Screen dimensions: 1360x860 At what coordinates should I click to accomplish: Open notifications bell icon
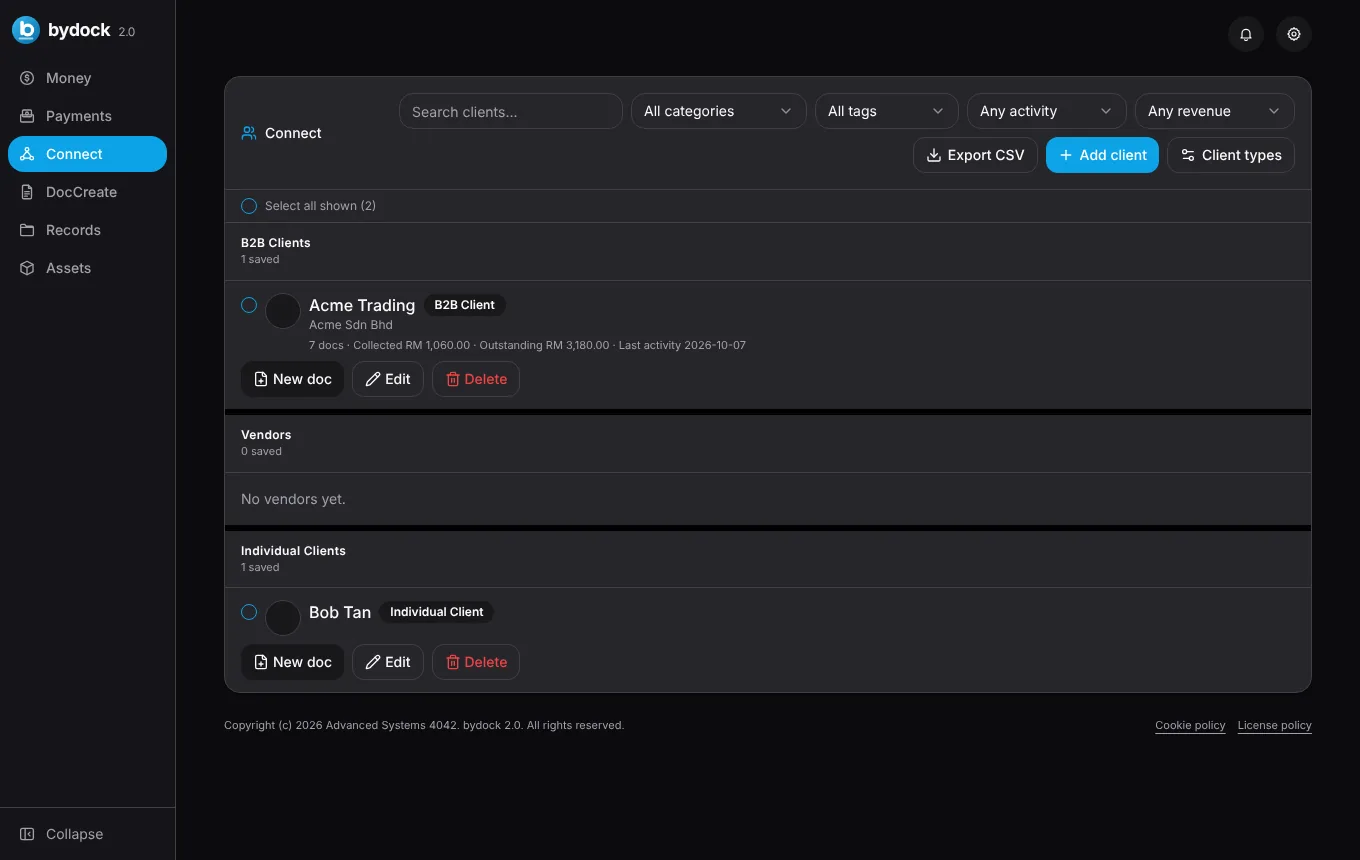pos(1246,34)
